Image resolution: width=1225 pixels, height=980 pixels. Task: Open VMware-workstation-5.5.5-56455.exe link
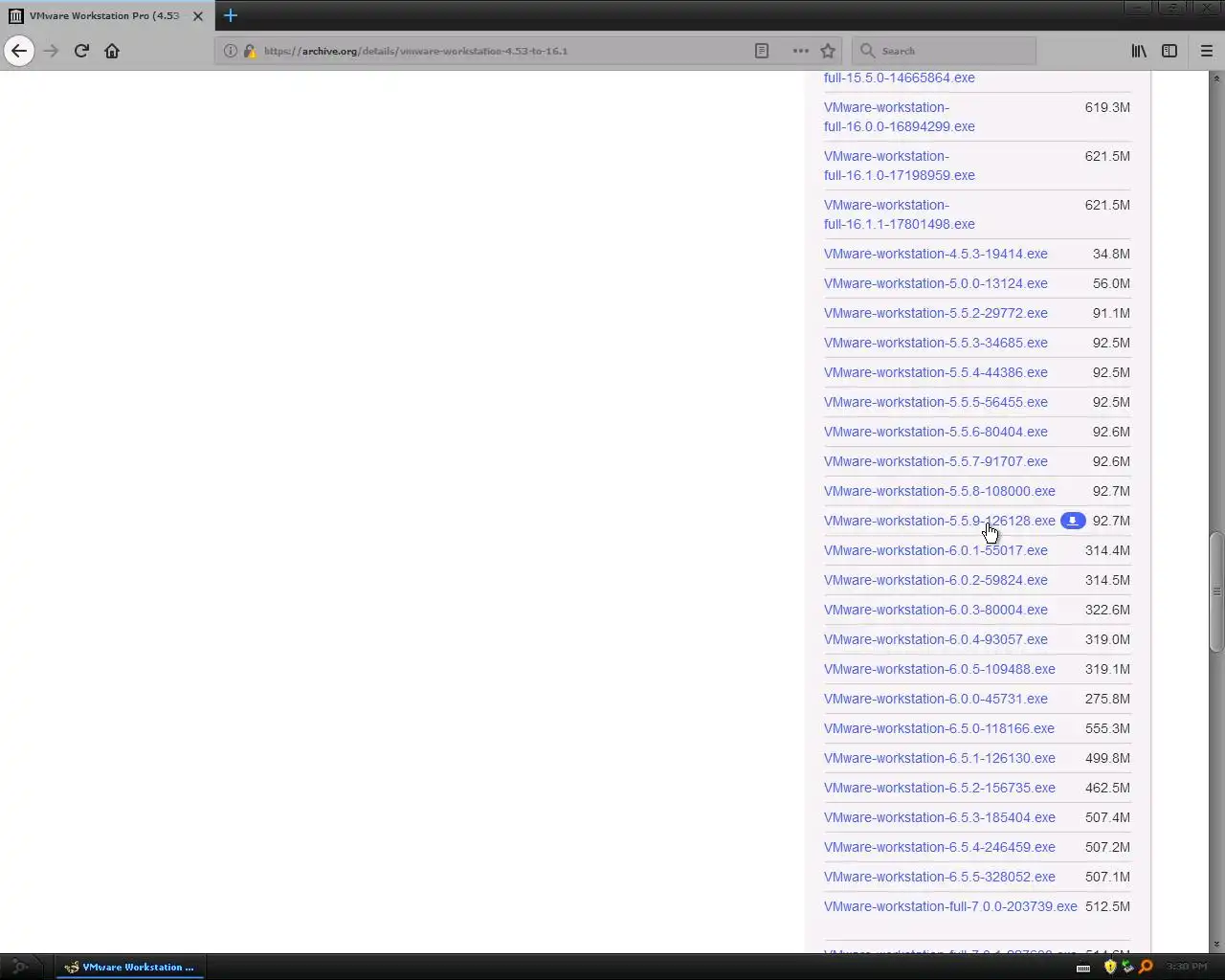click(x=936, y=402)
